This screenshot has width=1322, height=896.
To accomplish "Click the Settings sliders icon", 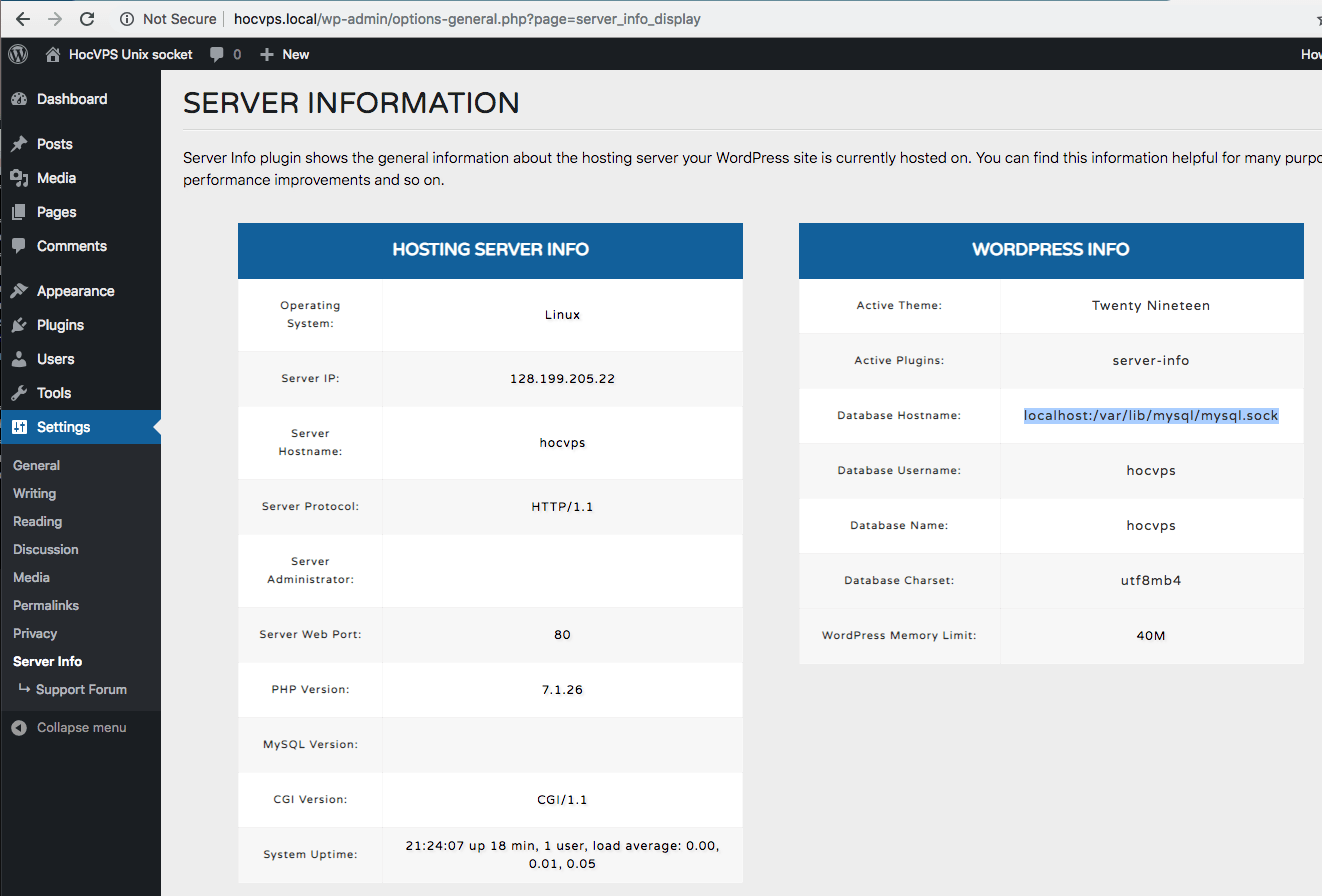I will [x=19, y=427].
